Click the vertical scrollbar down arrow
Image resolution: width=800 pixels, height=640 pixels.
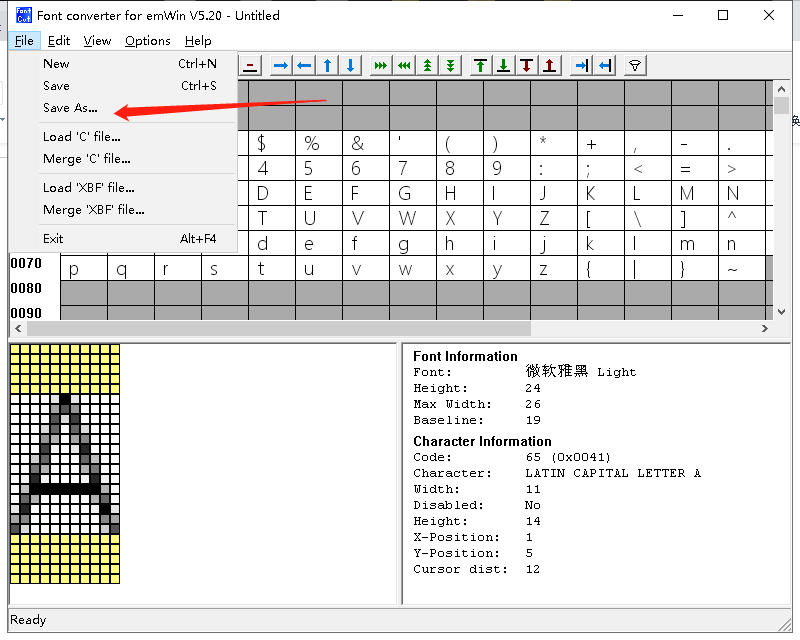click(782, 313)
